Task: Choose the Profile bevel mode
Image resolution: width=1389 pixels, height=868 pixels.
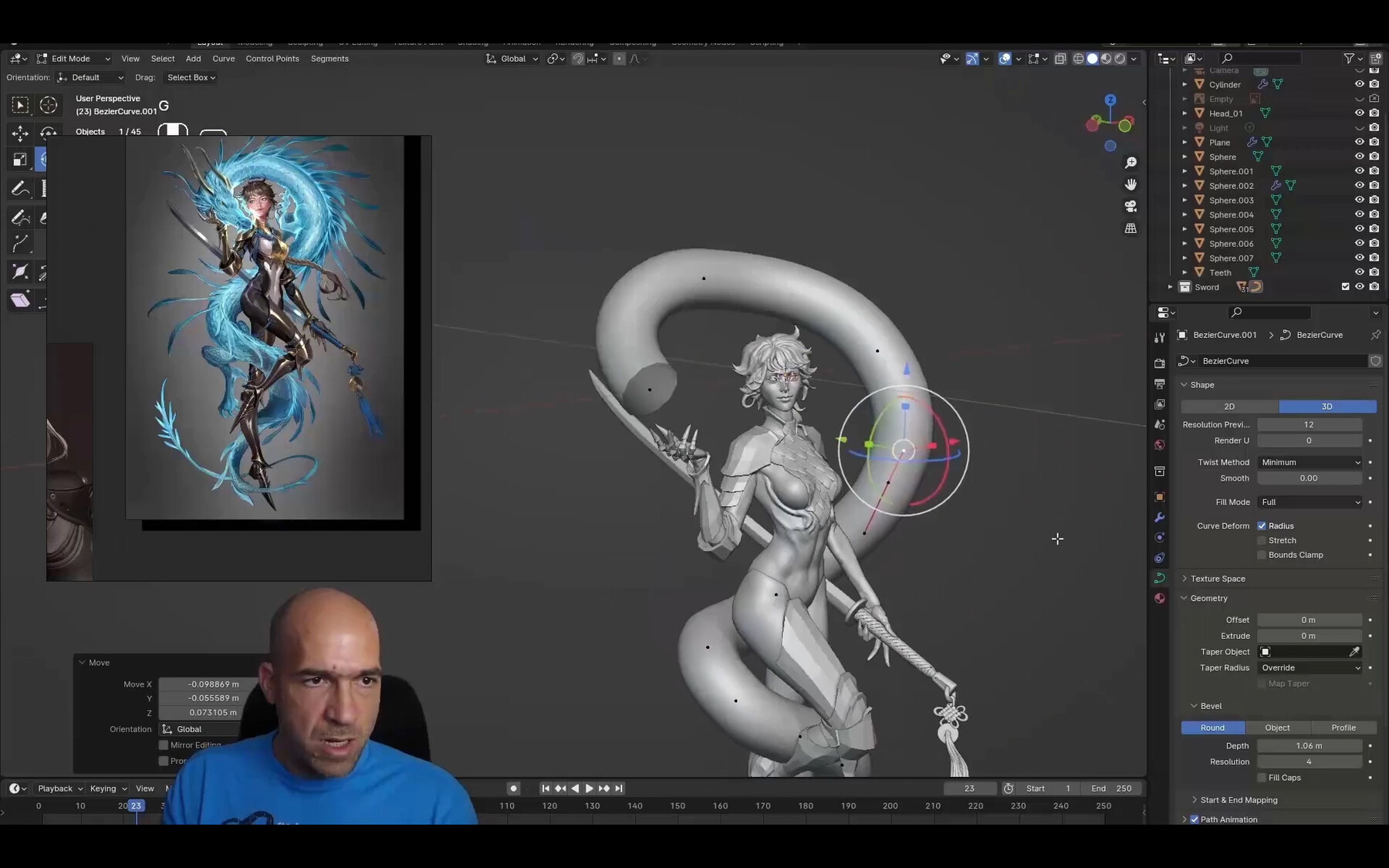Action: [x=1343, y=728]
